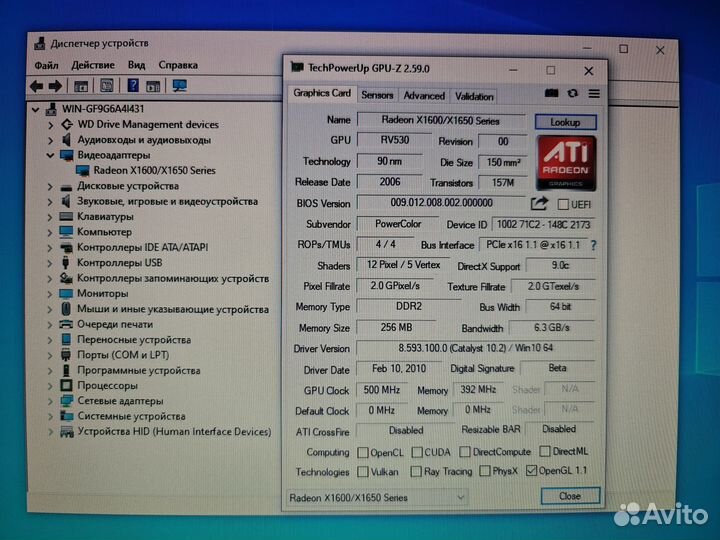Click the blue Help question mark toolbar icon

click(x=133, y=85)
